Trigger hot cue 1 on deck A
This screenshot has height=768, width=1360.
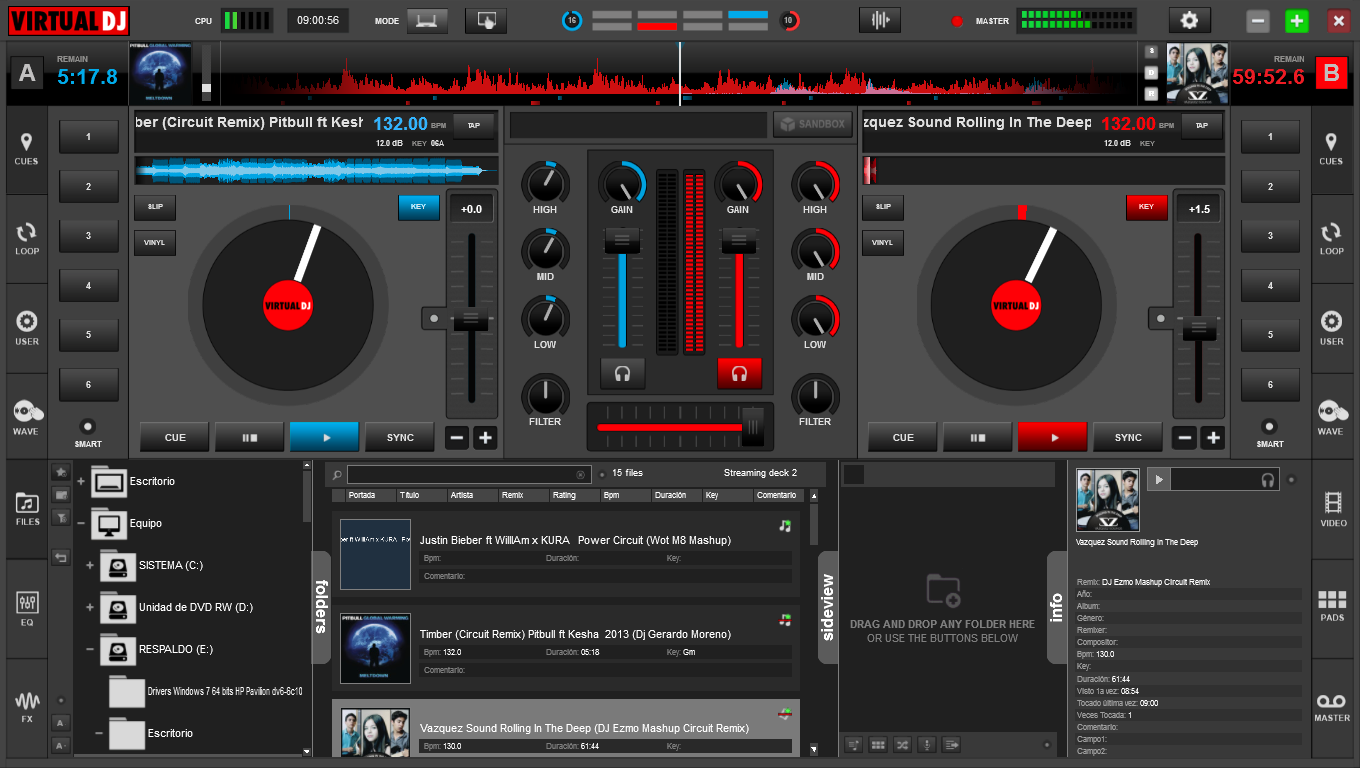pyautogui.click(x=88, y=137)
